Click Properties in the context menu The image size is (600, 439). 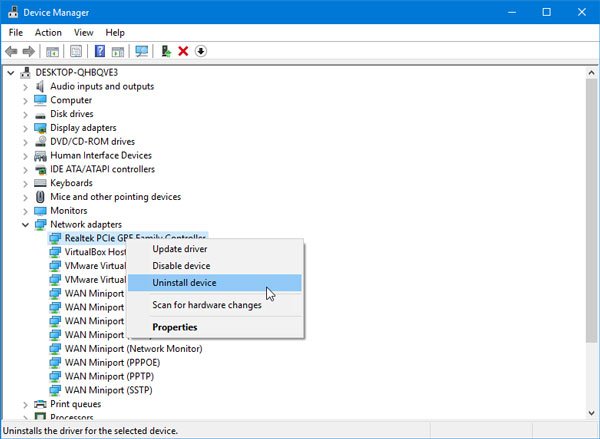175,327
